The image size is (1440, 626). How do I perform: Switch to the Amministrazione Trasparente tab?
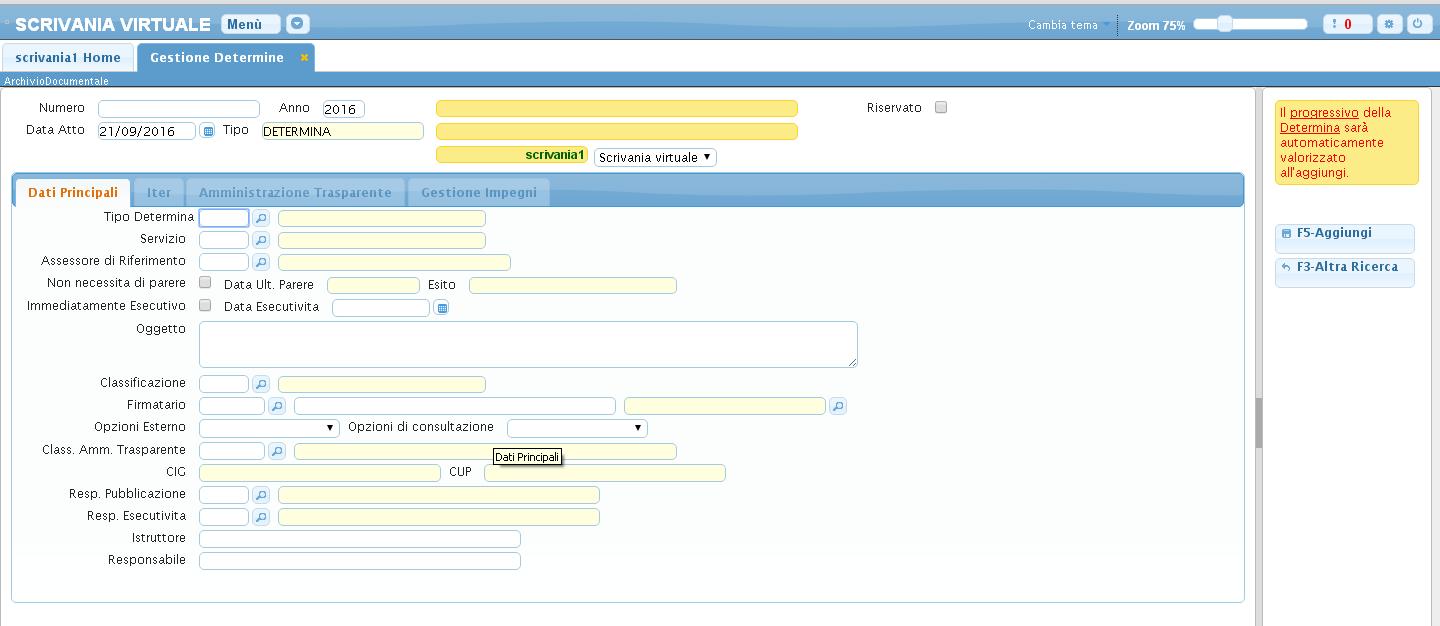point(295,192)
